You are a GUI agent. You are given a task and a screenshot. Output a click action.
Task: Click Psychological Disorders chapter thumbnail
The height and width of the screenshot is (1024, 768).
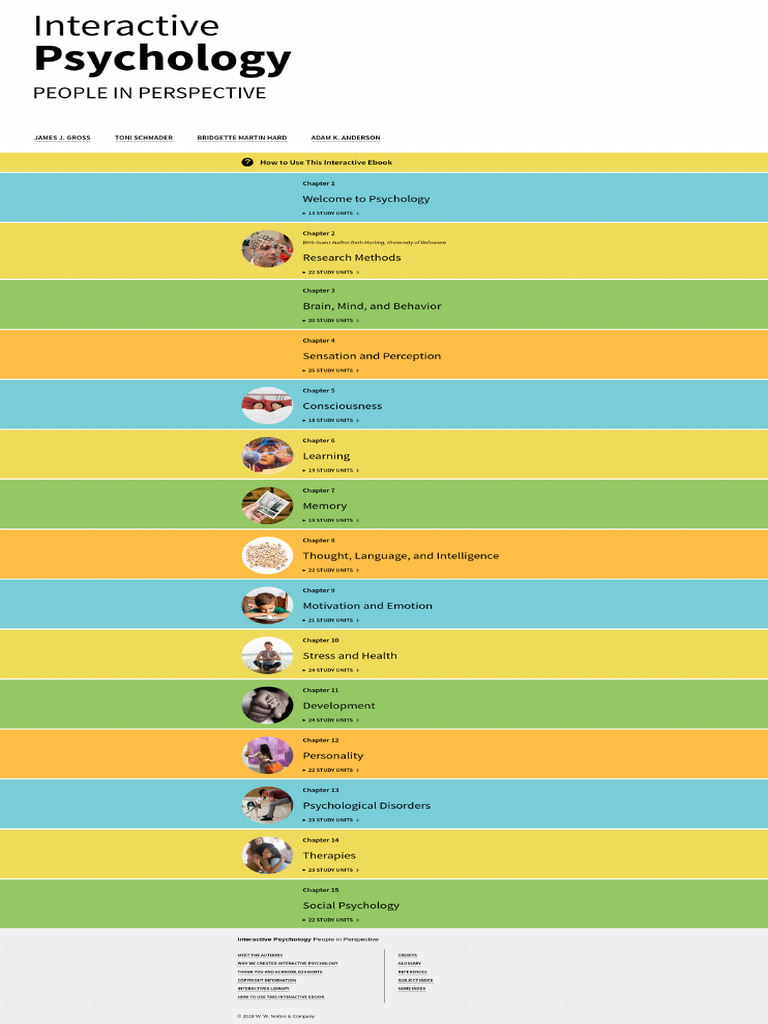pyautogui.click(x=267, y=805)
